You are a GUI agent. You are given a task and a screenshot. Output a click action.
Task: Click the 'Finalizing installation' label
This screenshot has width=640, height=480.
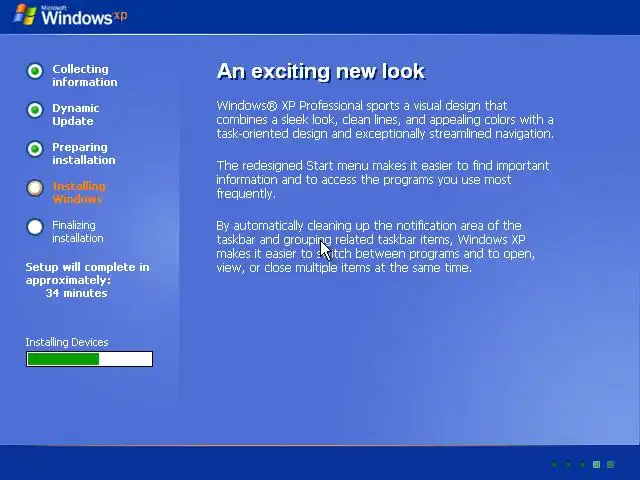coord(78,231)
